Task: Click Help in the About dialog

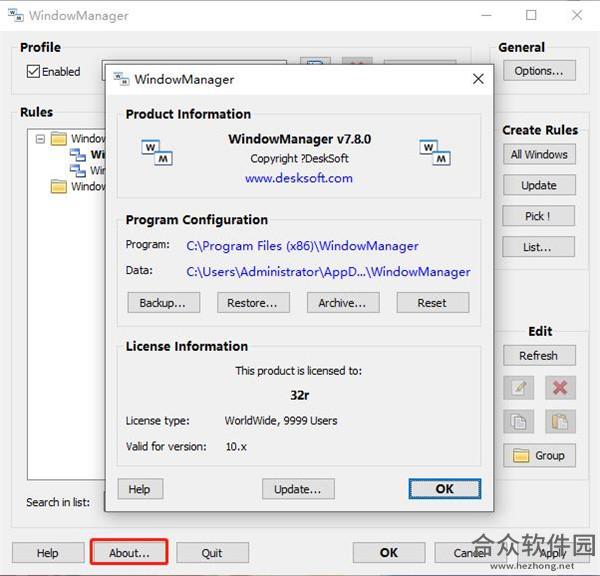Action: [x=140, y=489]
